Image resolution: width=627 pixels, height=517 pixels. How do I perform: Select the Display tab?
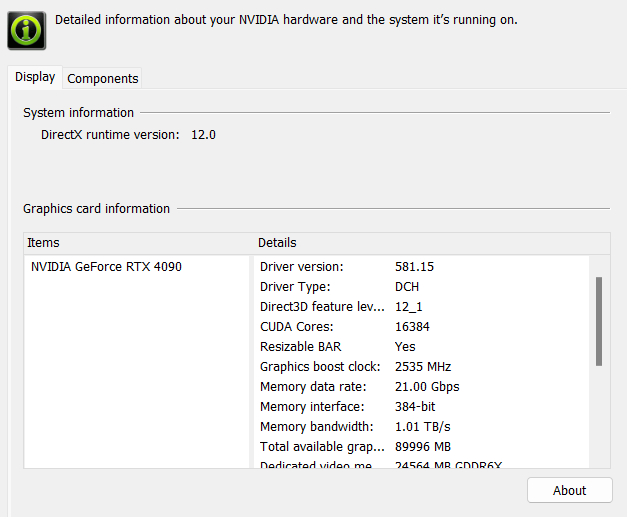[x=35, y=77]
